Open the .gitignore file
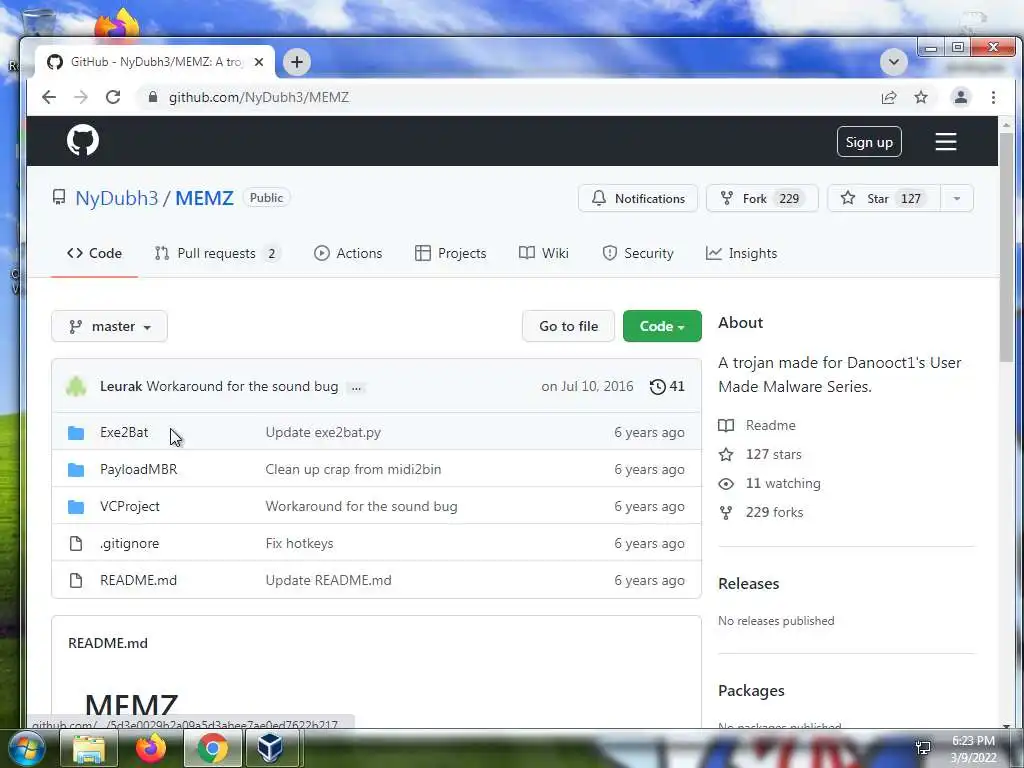1024x768 pixels. coord(129,543)
